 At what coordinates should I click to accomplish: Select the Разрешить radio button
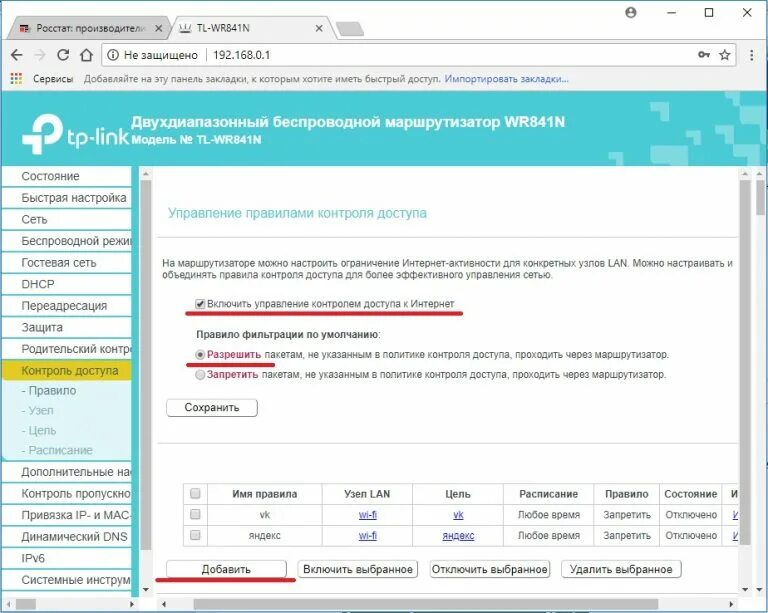pyautogui.click(x=200, y=354)
